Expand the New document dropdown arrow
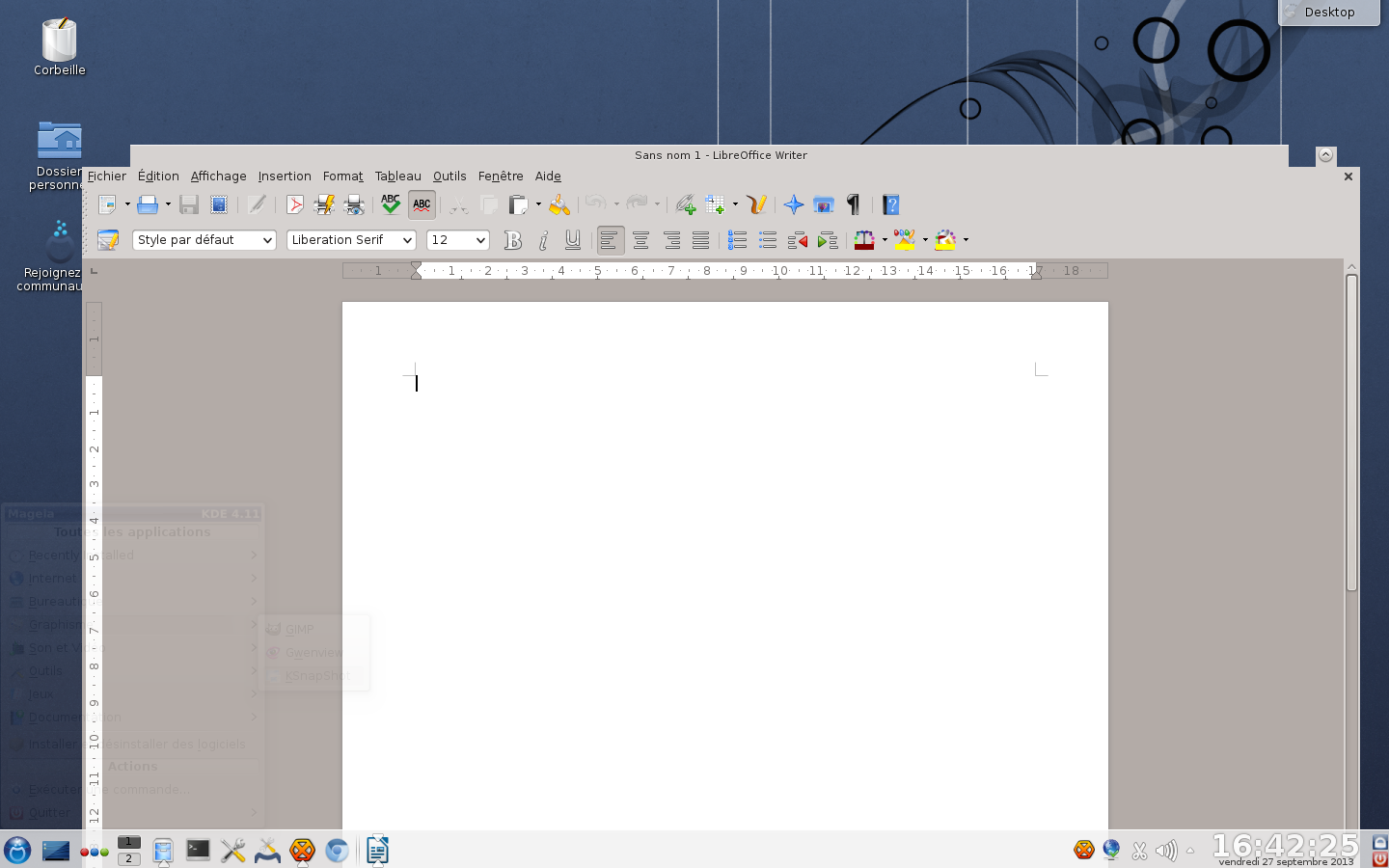 coord(127,204)
